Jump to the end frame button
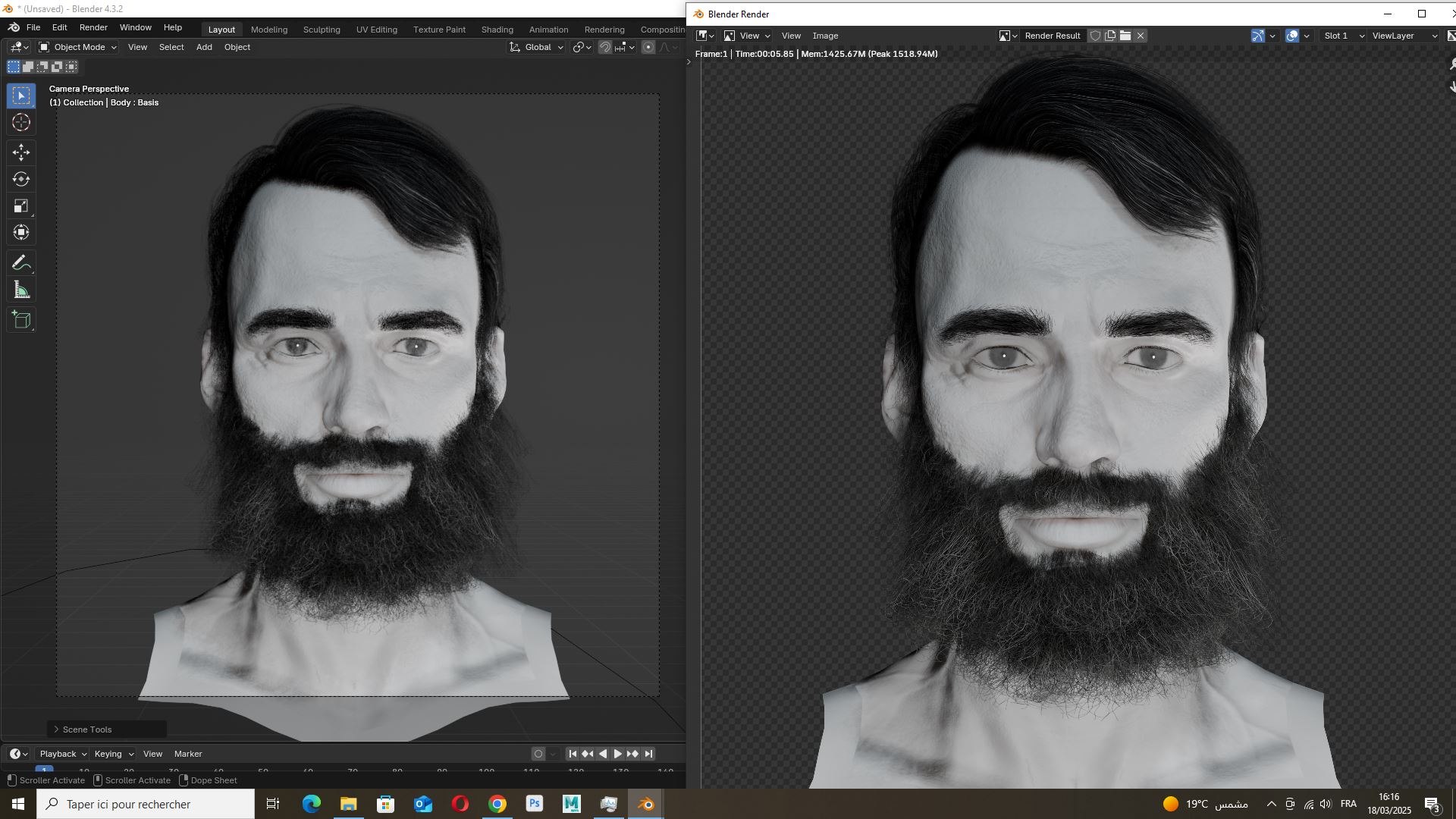Screen dimensions: 1456x819 click(x=648, y=754)
